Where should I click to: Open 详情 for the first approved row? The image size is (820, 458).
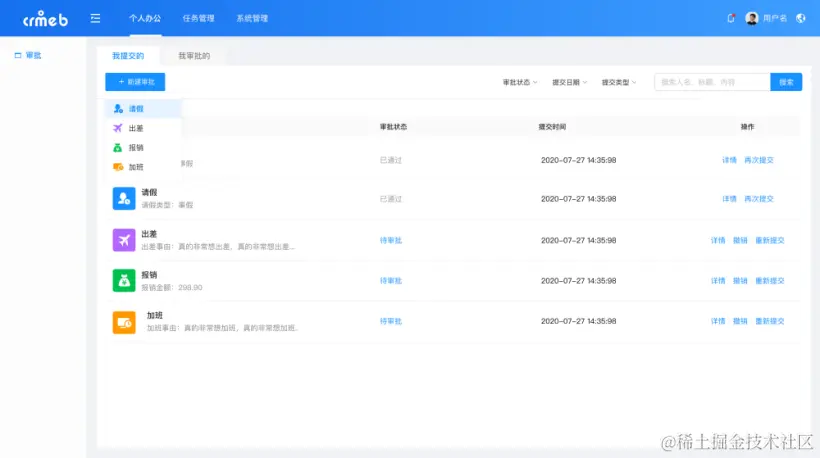729,160
